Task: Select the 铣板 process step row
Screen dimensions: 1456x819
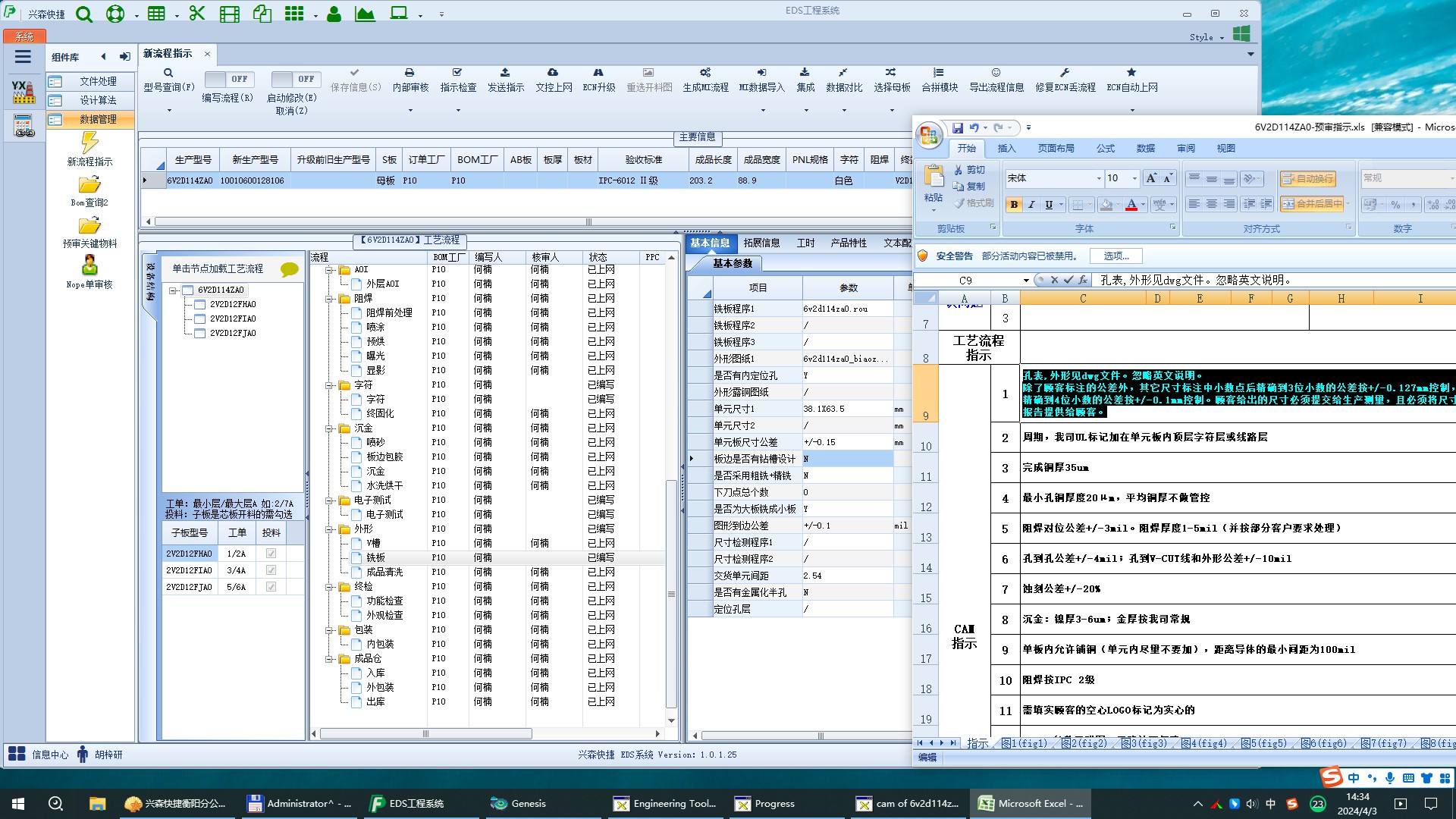Action: coord(376,557)
